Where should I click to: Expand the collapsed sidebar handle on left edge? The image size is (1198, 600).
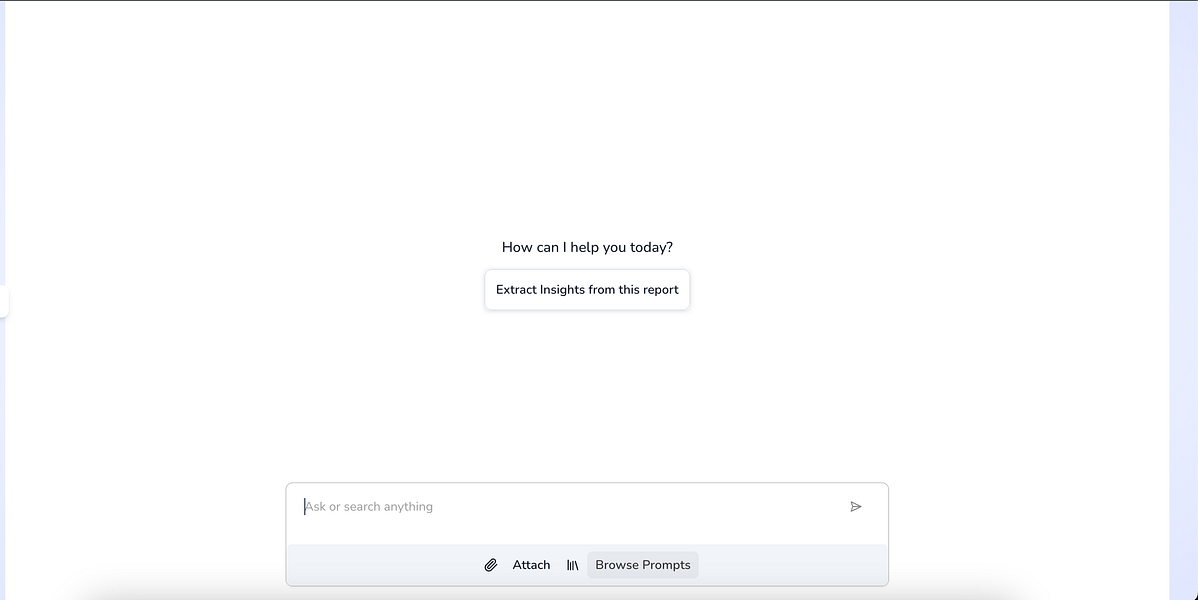(x=4, y=301)
